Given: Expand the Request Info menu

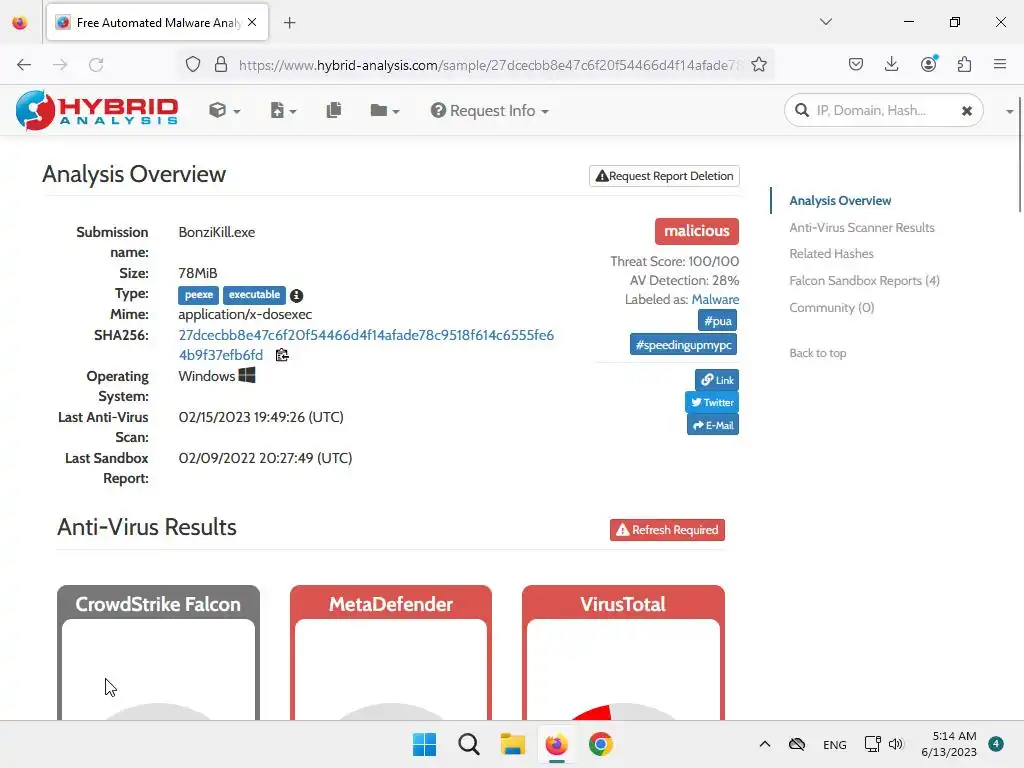Looking at the screenshot, I should (x=490, y=110).
